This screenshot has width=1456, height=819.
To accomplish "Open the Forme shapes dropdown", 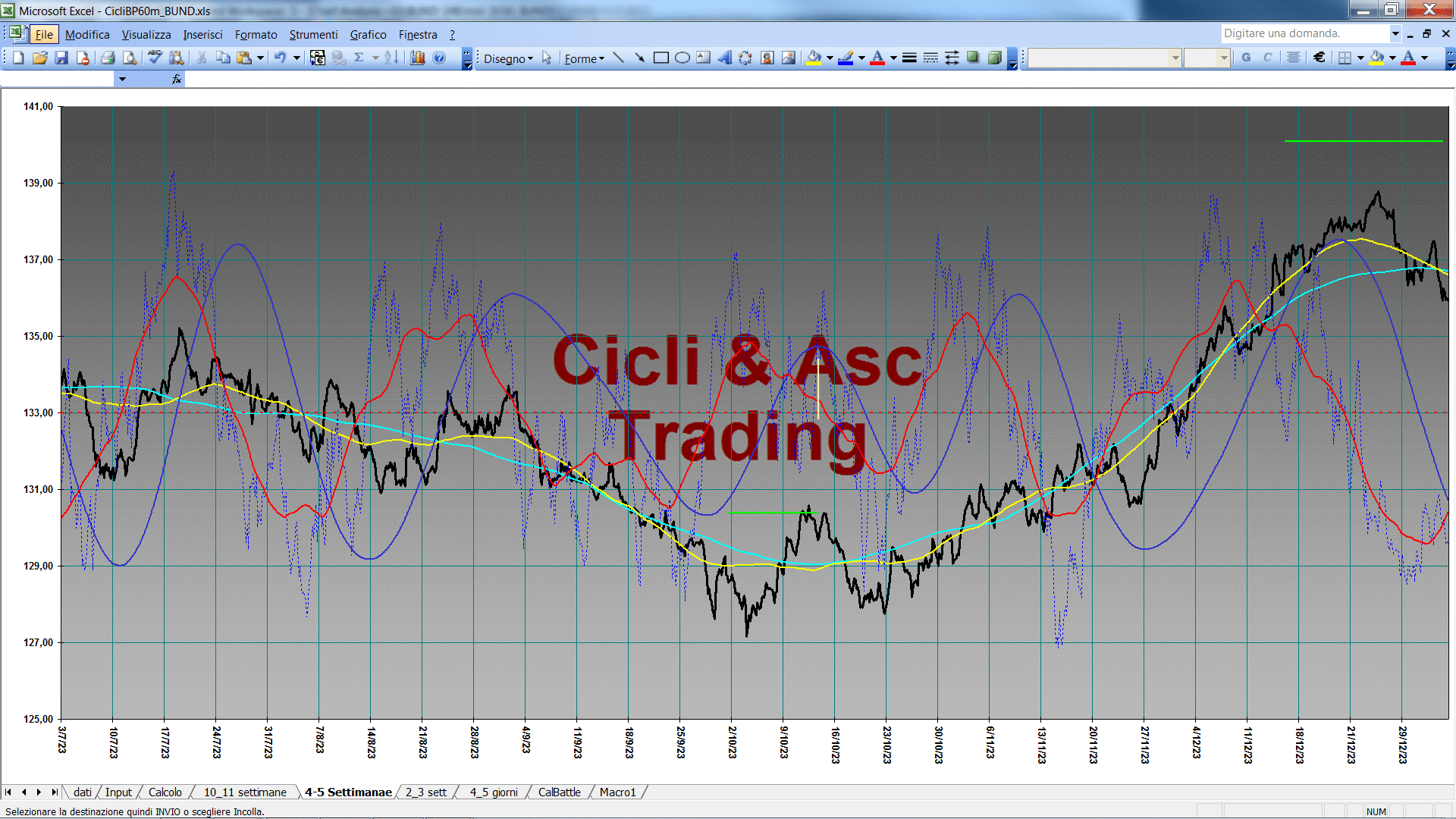I will pos(584,58).
